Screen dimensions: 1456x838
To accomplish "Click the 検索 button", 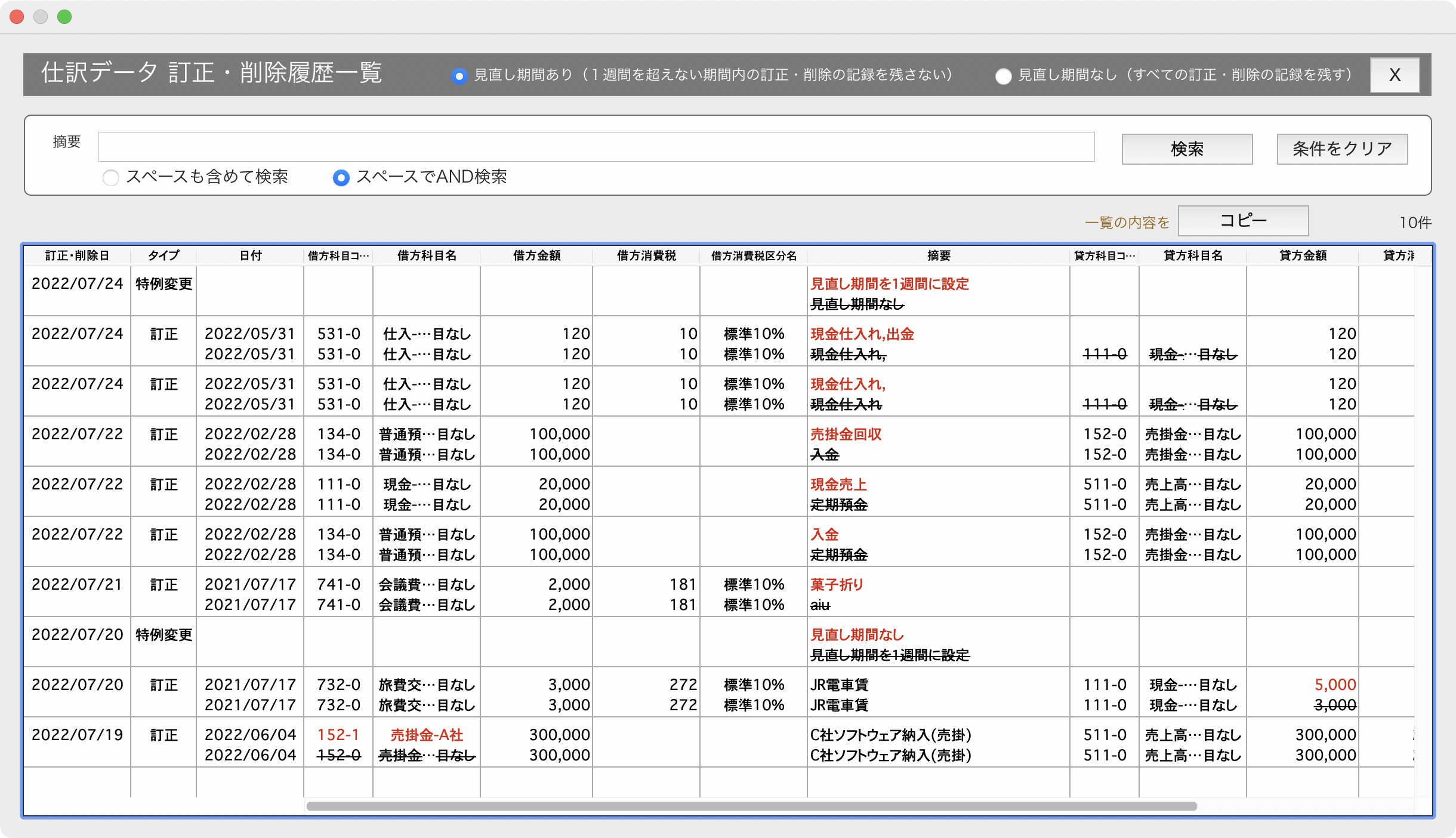I will 1187,149.
